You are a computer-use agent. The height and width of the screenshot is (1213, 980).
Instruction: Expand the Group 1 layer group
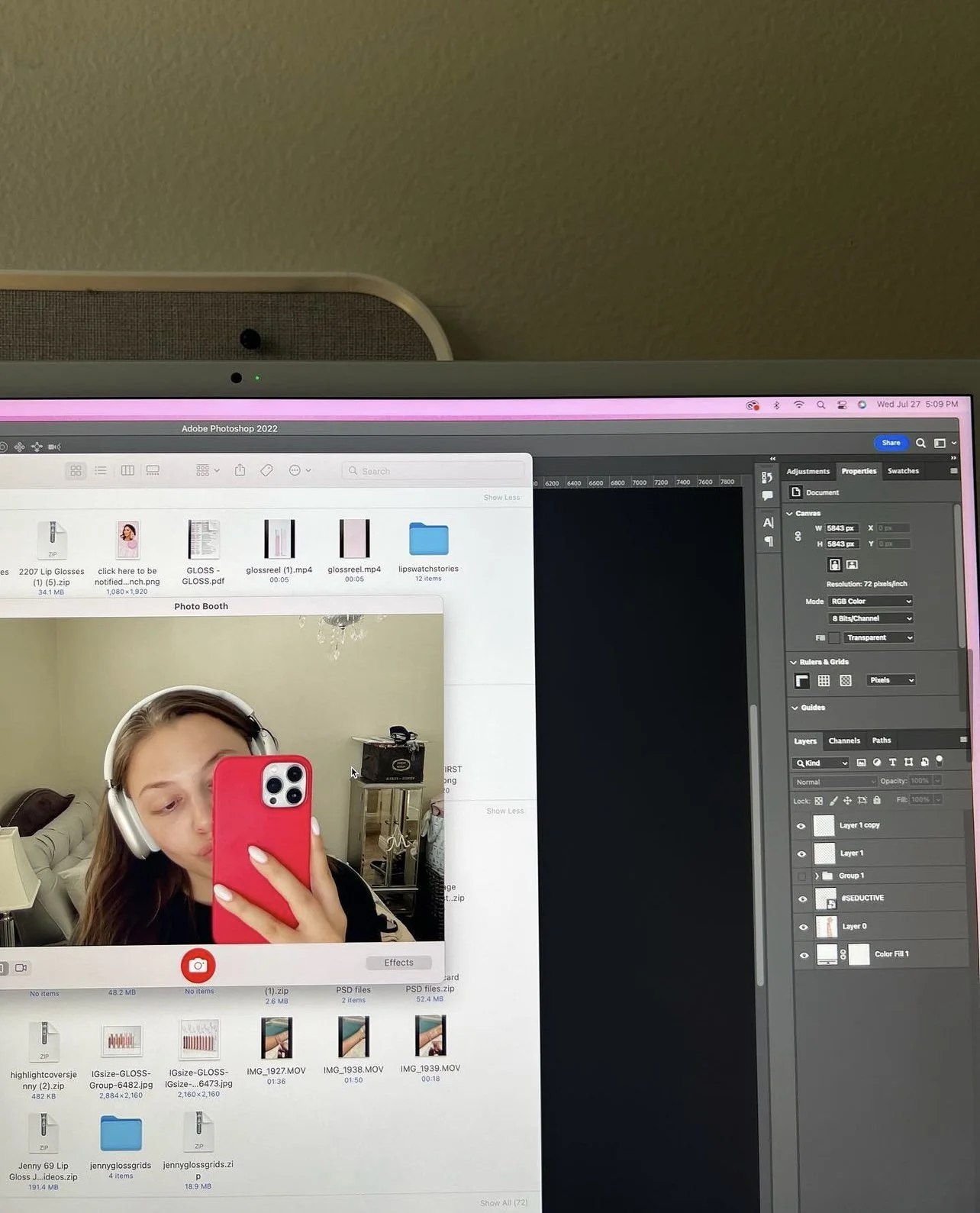tap(817, 876)
